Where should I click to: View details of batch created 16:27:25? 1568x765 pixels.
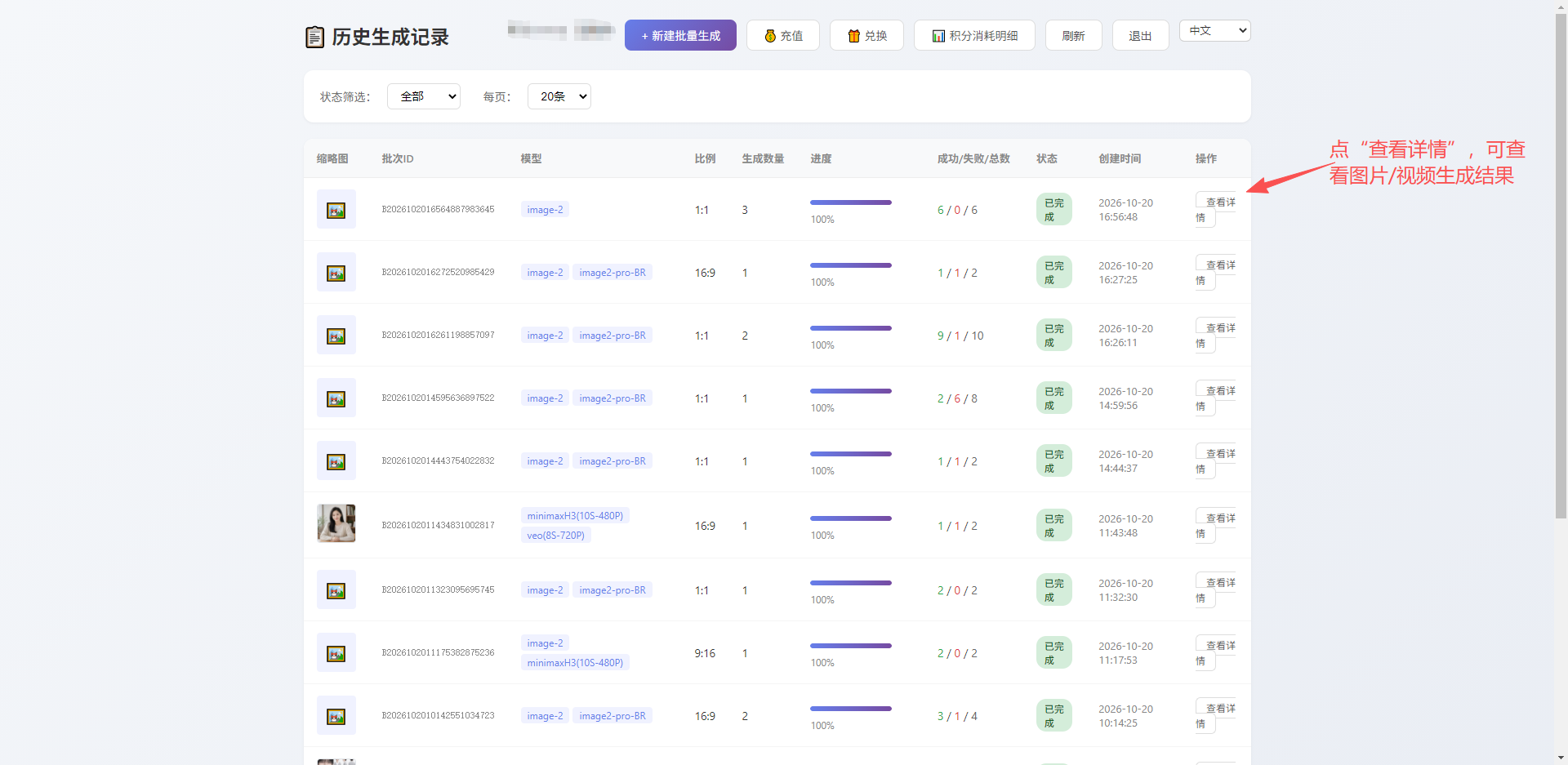click(1215, 273)
